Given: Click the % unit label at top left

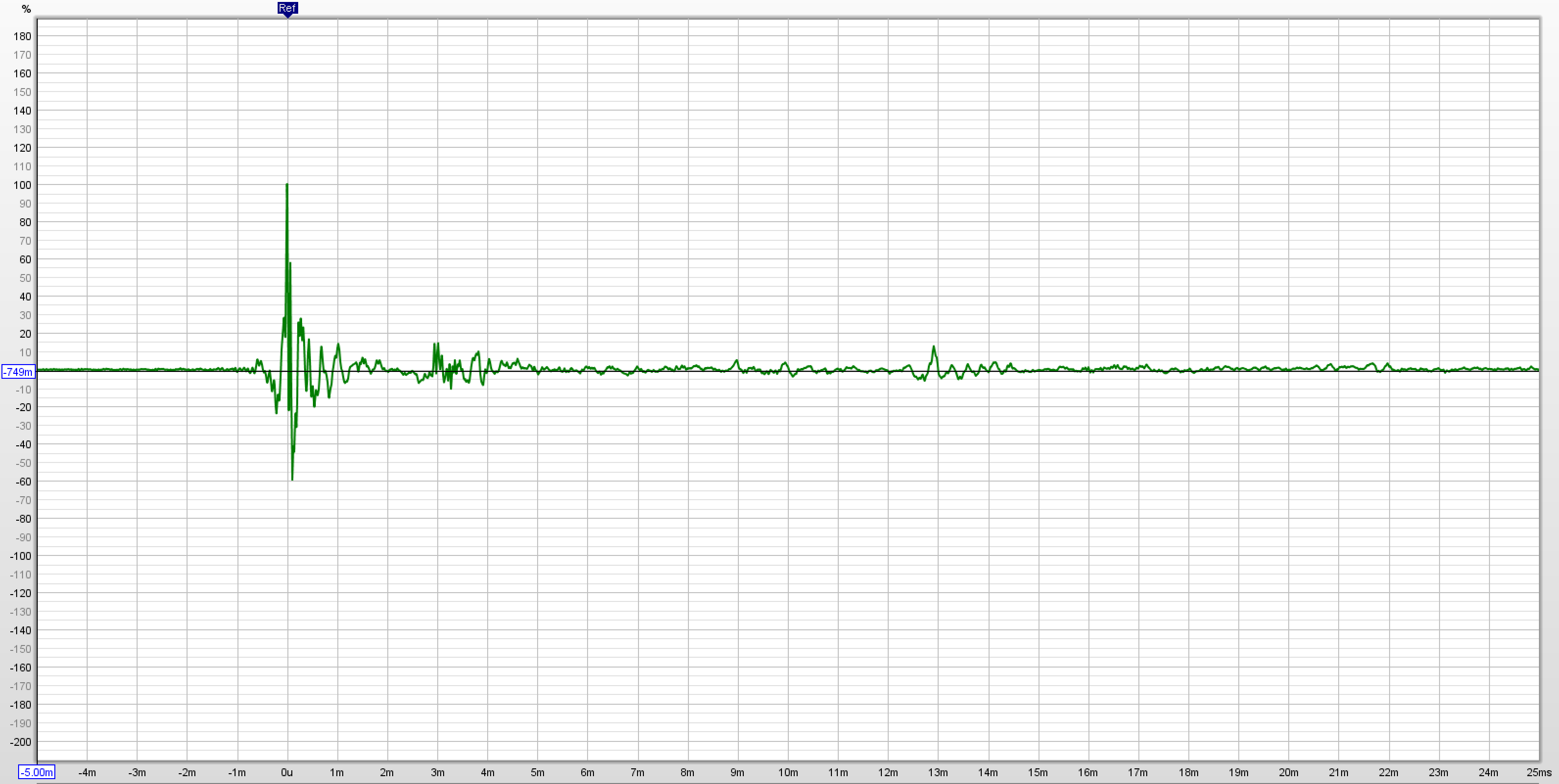Looking at the screenshot, I should tap(25, 9).
